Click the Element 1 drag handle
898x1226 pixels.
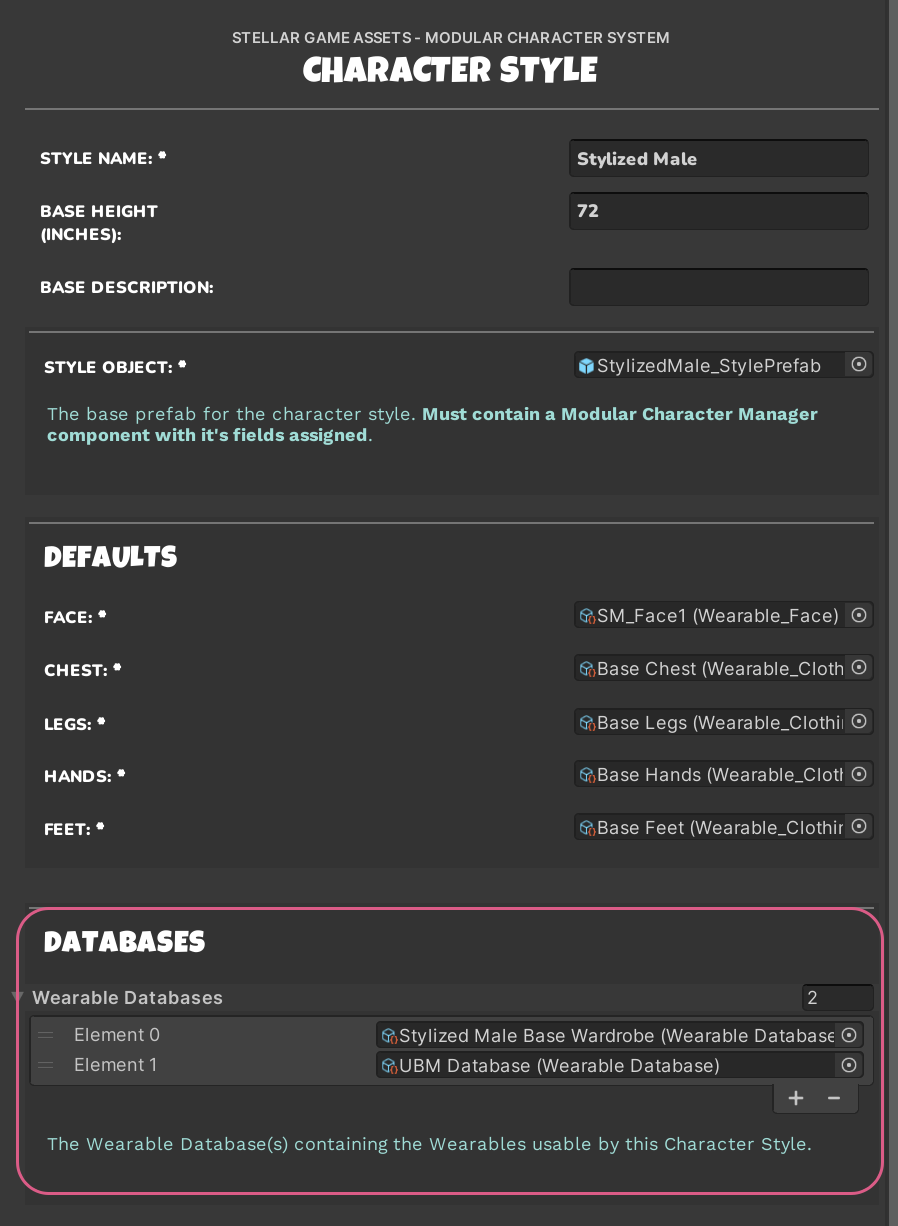click(46, 1065)
